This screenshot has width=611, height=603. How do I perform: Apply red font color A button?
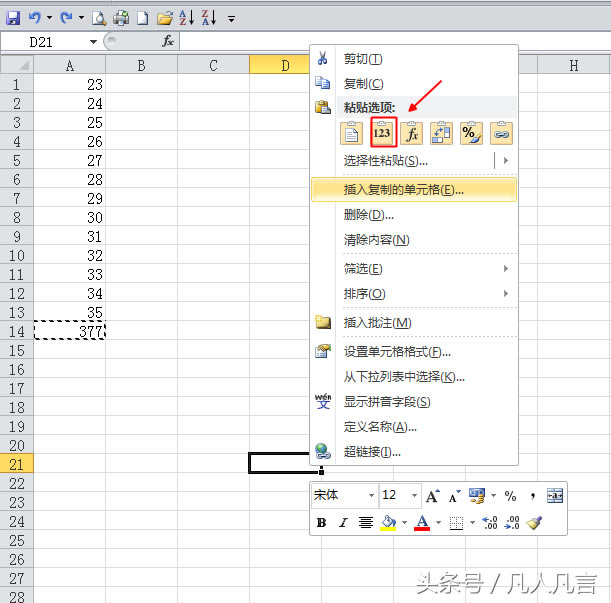coord(423,523)
